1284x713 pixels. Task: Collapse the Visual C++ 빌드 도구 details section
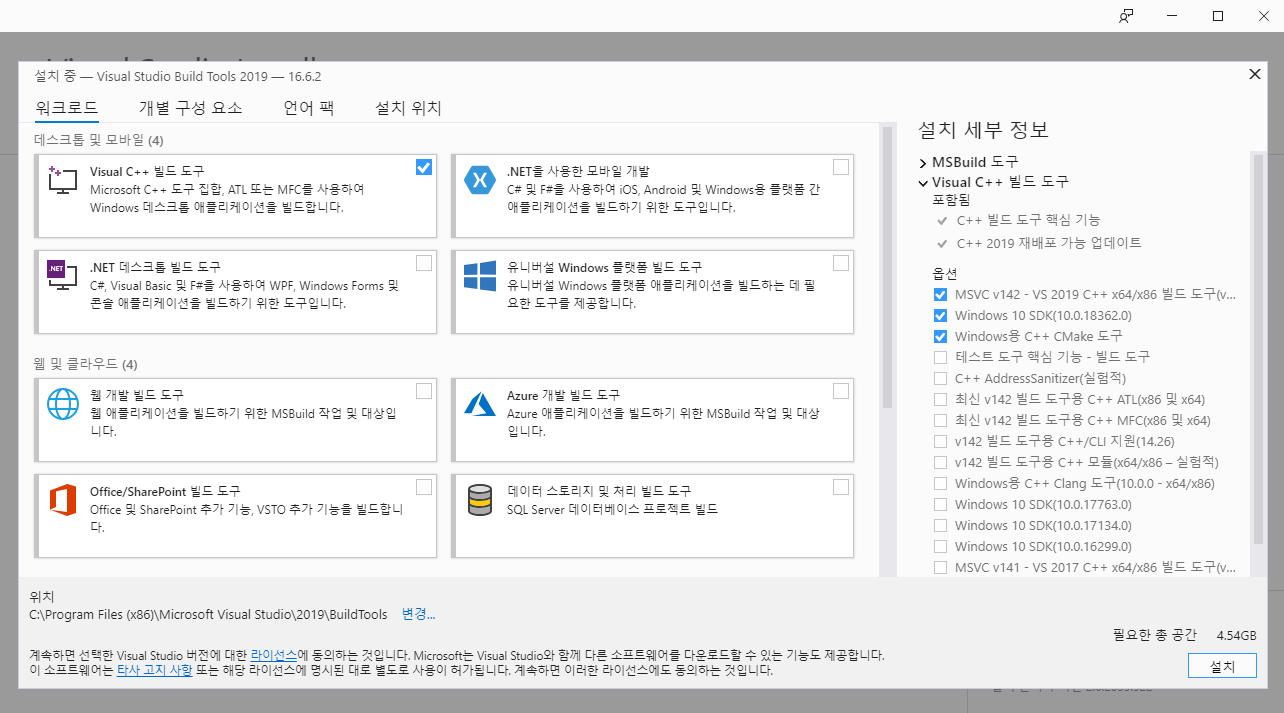(x=923, y=182)
